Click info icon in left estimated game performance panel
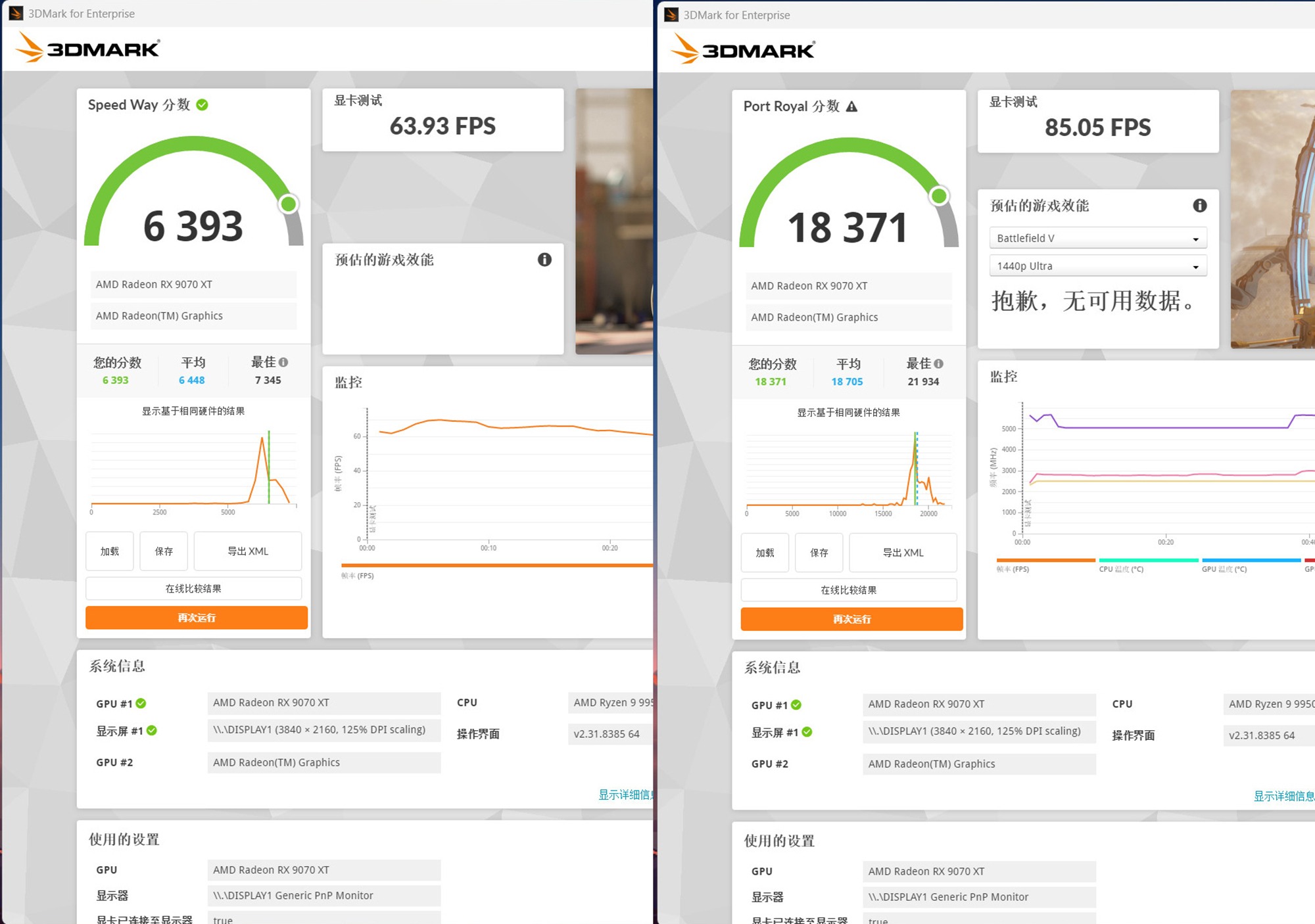Viewport: 1315px width, 924px height. (x=544, y=260)
